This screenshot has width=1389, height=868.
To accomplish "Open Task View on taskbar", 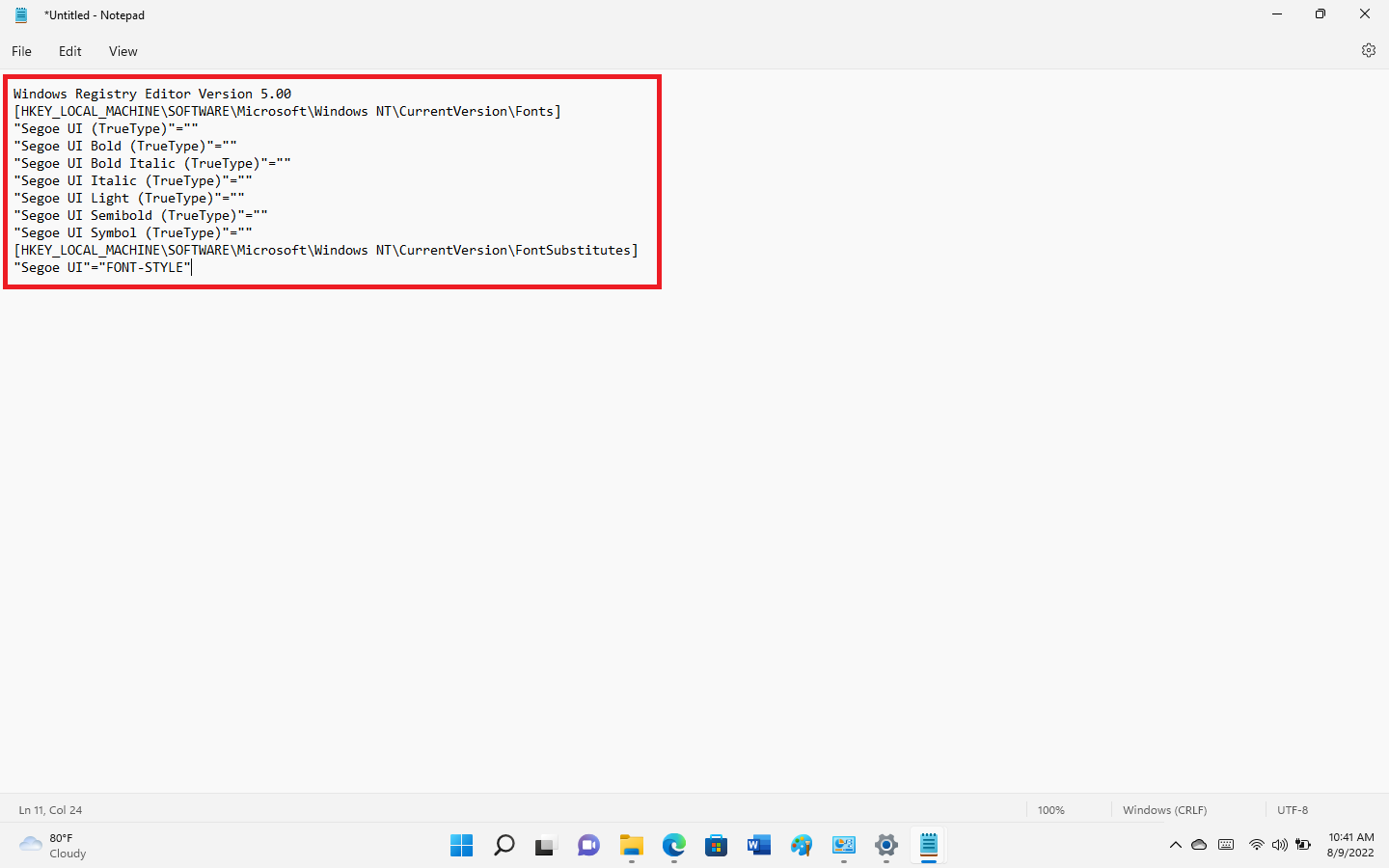I will point(546,846).
